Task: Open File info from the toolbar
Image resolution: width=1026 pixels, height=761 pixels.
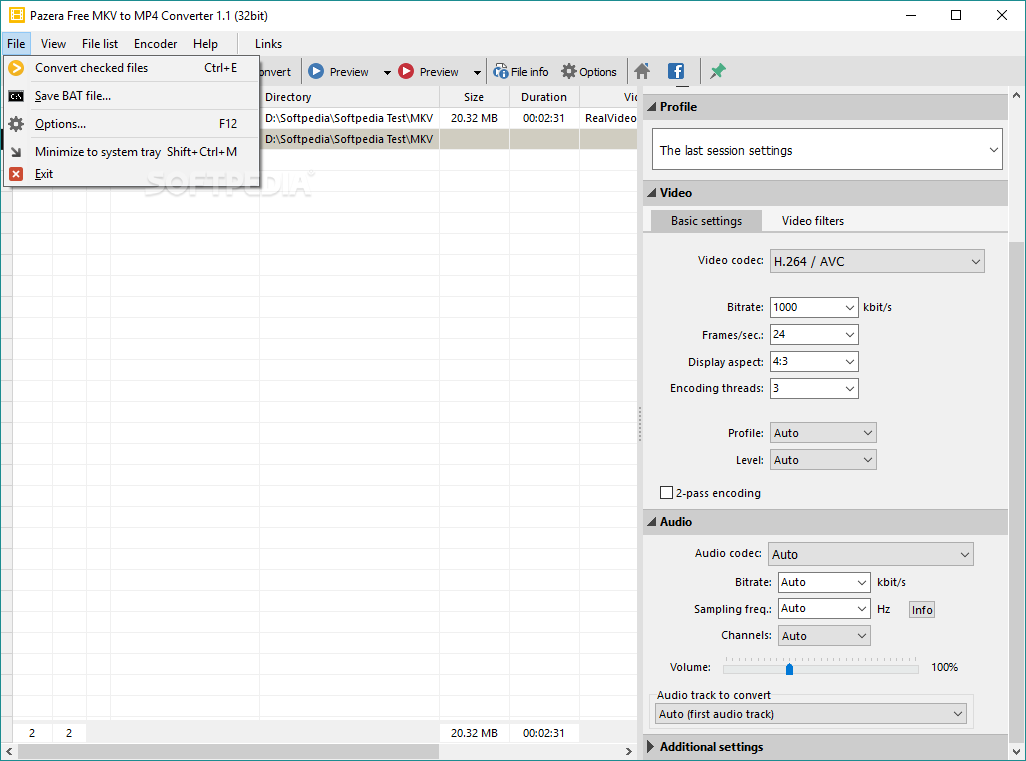Action: coord(521,71)
